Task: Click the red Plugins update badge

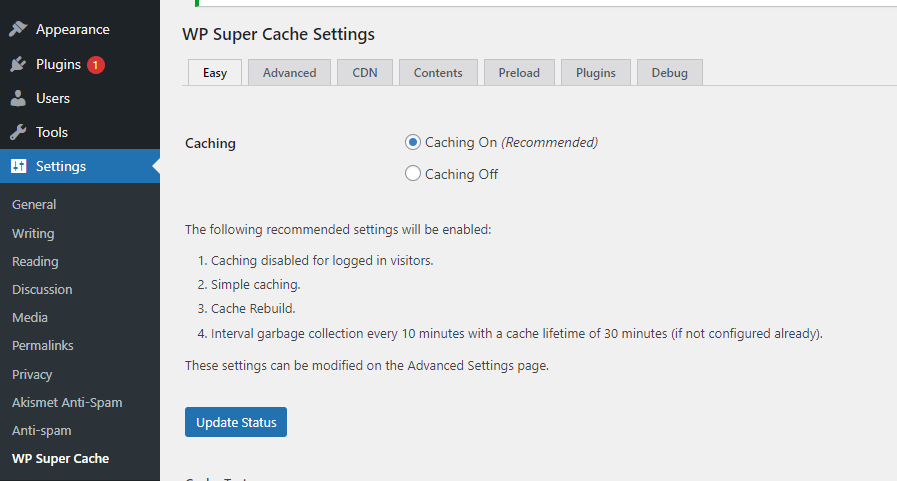Action: (x=96, y=65)
